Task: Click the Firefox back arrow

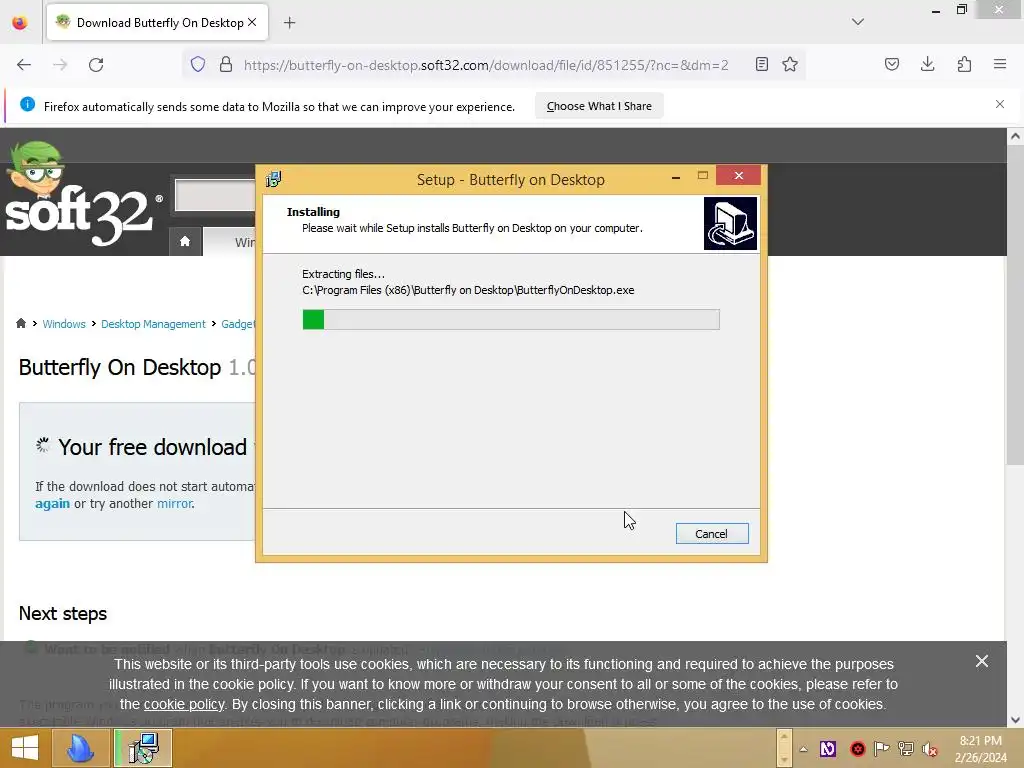Action: [x=24, y=65]
